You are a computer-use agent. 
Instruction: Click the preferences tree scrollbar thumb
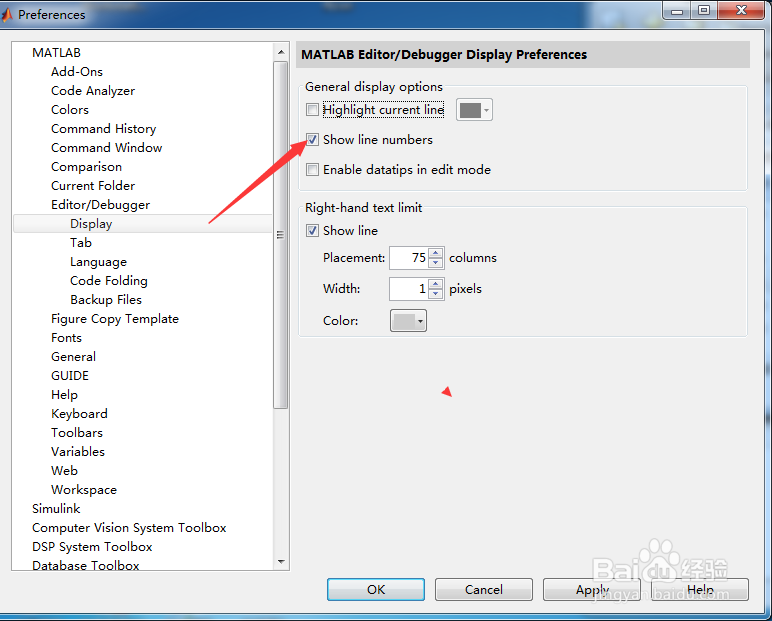click(x=281, y=235)
